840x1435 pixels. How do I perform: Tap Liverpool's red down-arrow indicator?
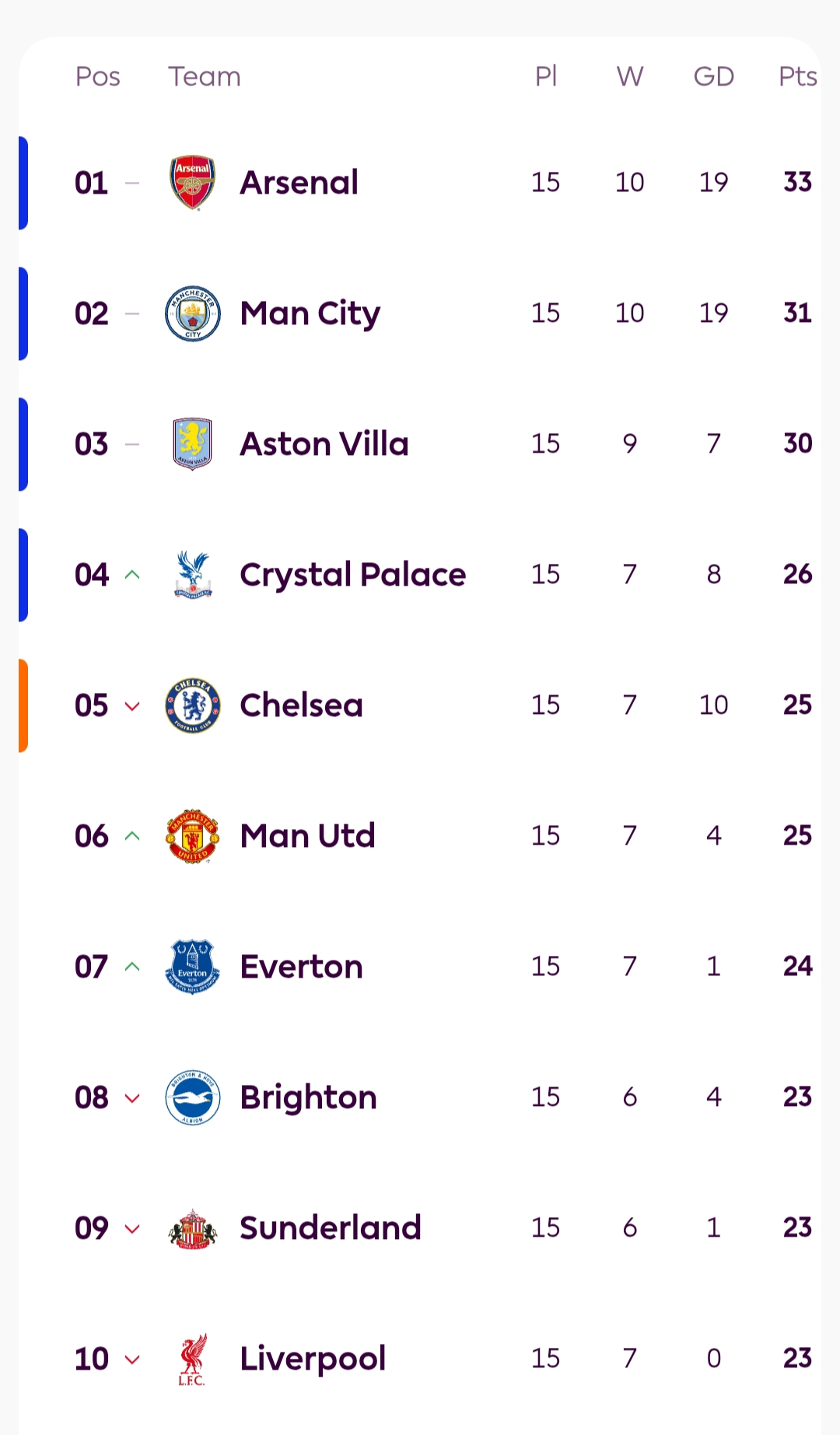(132, 1360)
